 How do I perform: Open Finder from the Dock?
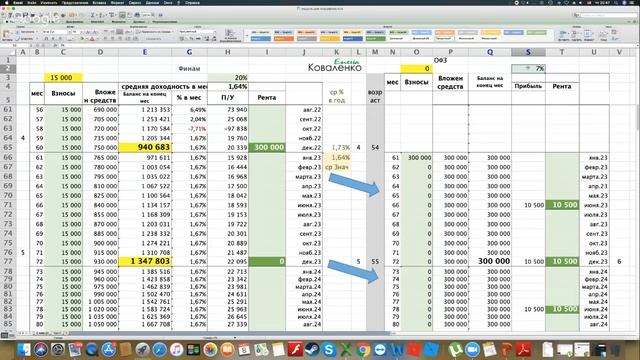tap(24, 350)
